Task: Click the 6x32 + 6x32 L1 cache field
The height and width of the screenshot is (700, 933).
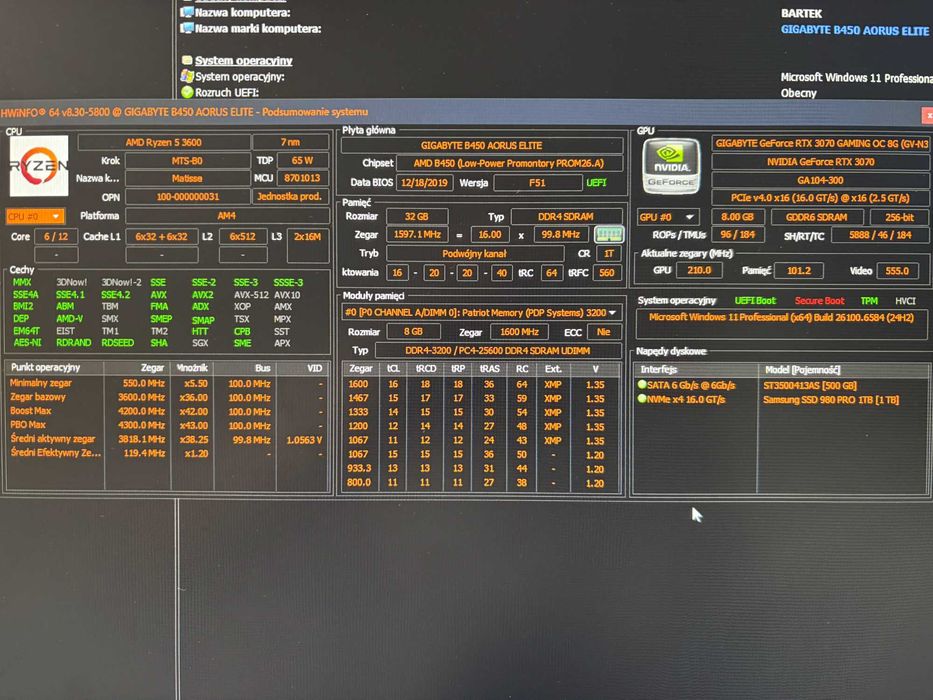Action: [161, 236]
